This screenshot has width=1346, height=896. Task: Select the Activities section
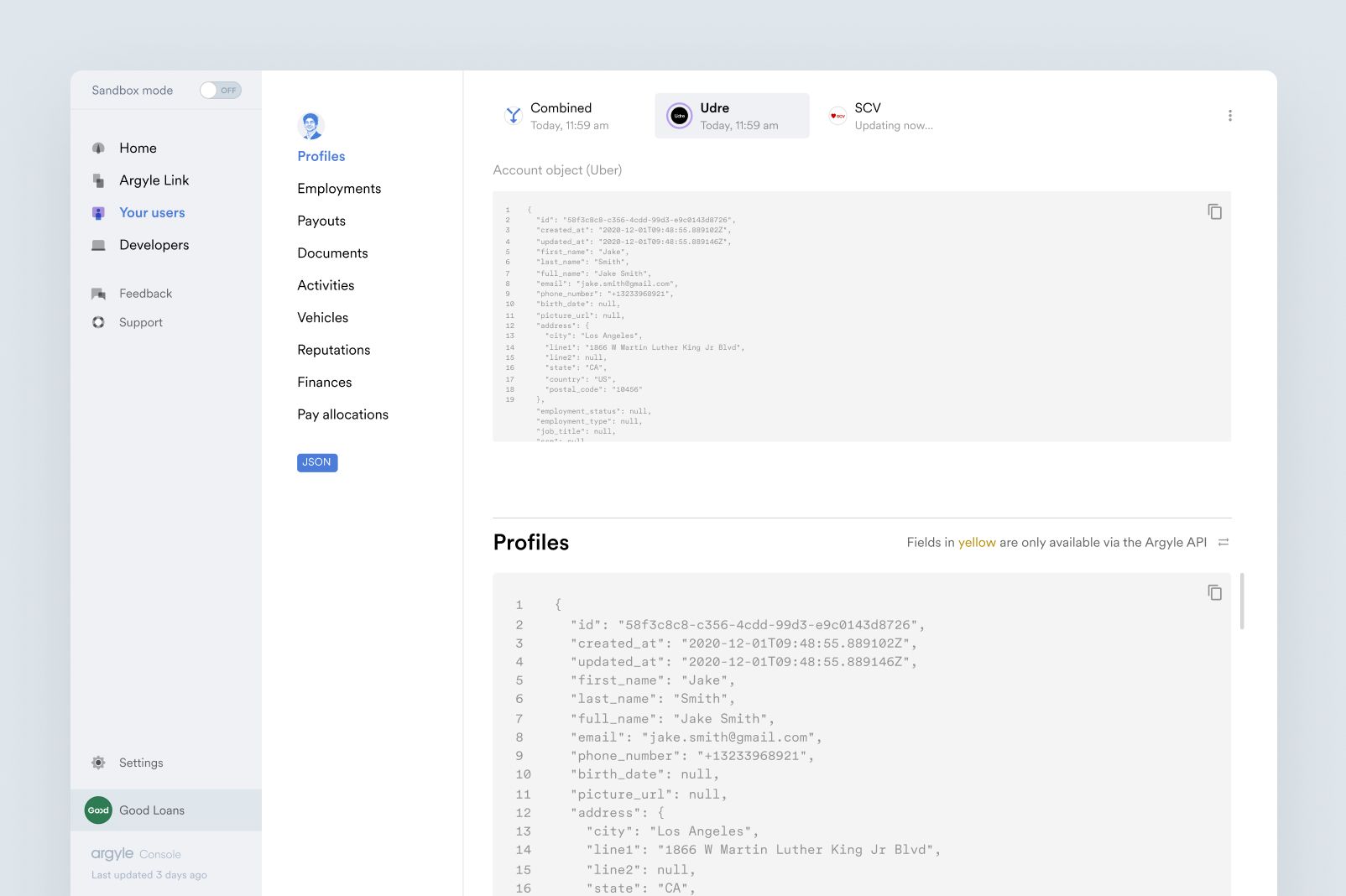326,285
